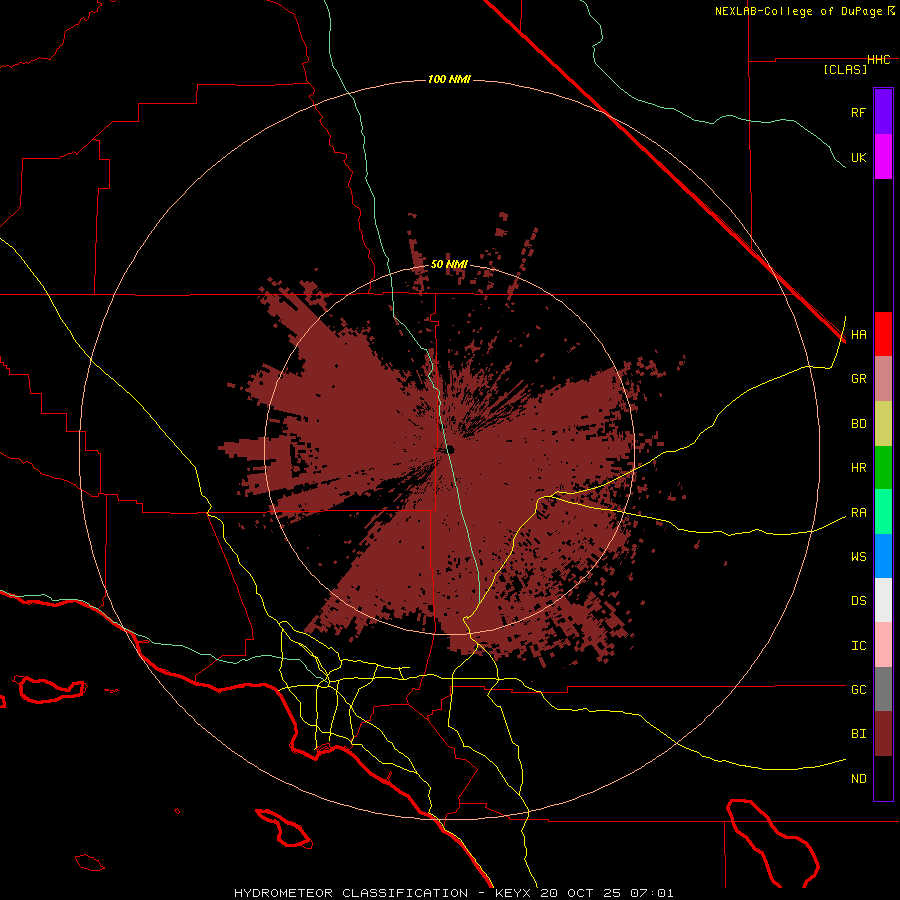Screen dimensions: 900x900
Task: Click the GC gray legend swatch
Action: 883,689
